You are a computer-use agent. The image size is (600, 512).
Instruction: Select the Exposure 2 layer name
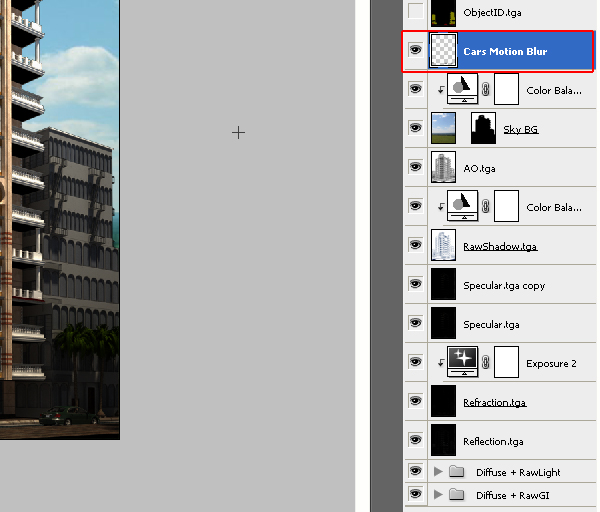click(x=551, y=364)
